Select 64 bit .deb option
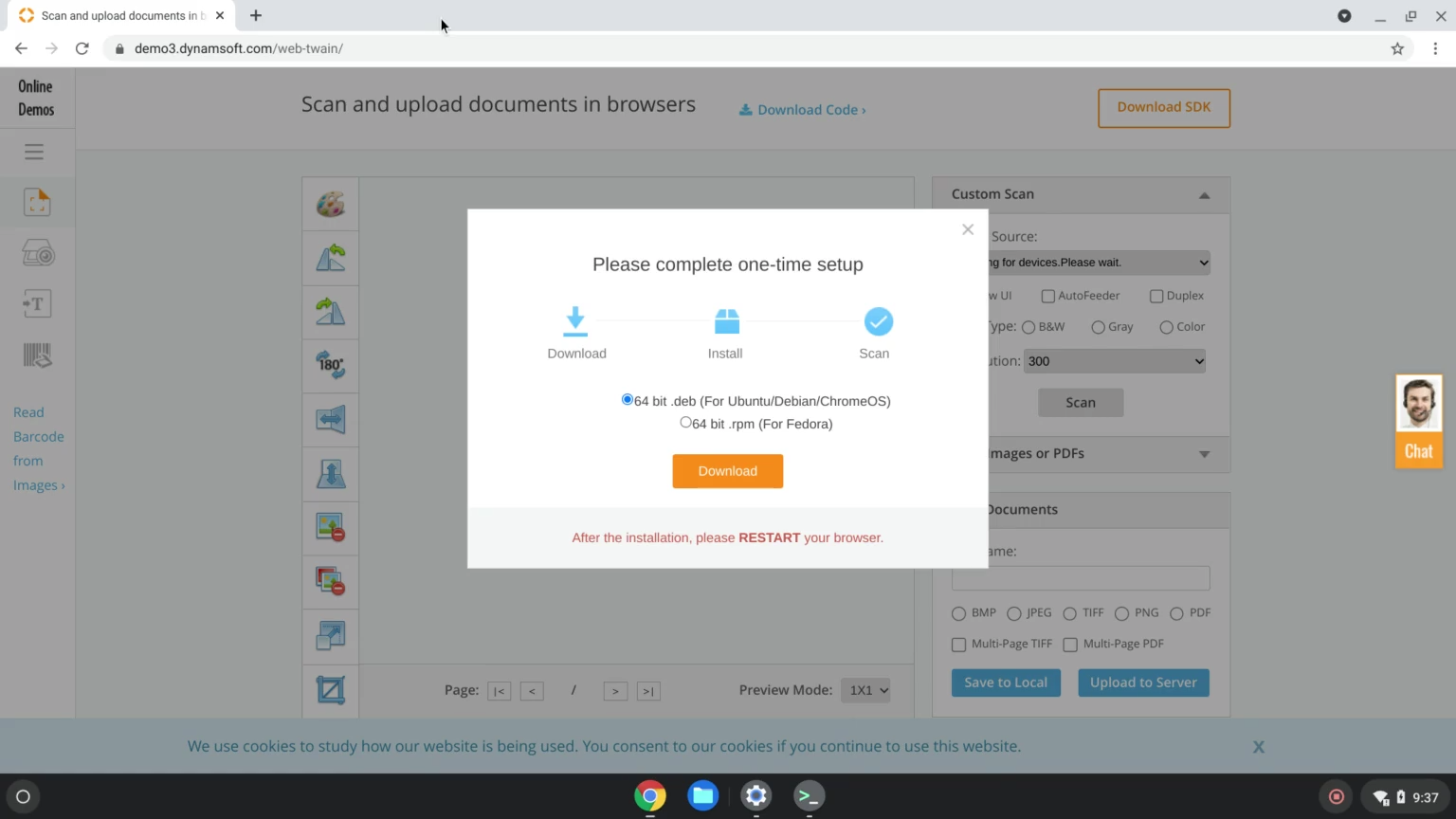The width and height of the screenshot is (1456, 819). [x=627, y=400]
